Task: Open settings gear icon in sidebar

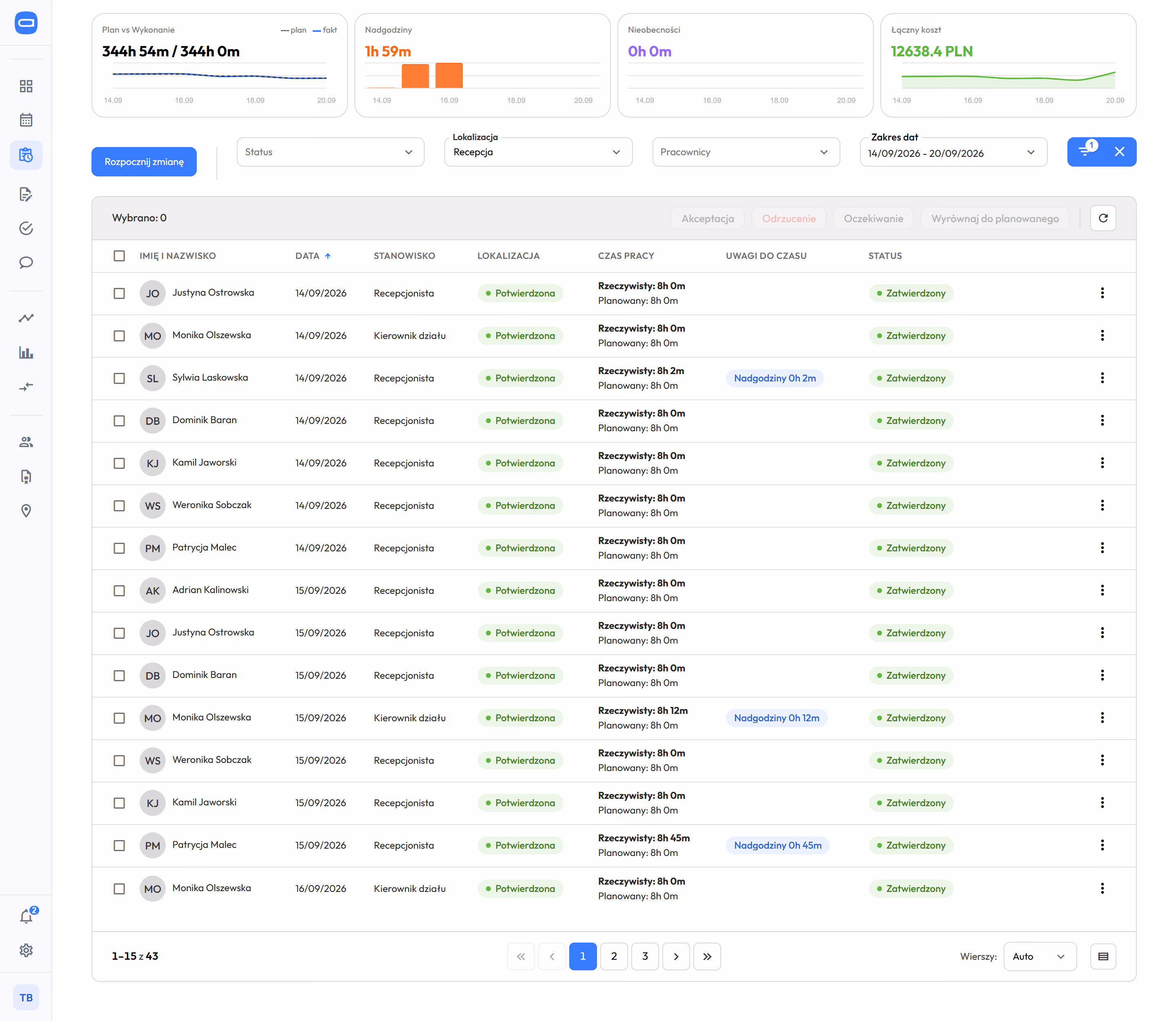Action: point(26,950)
